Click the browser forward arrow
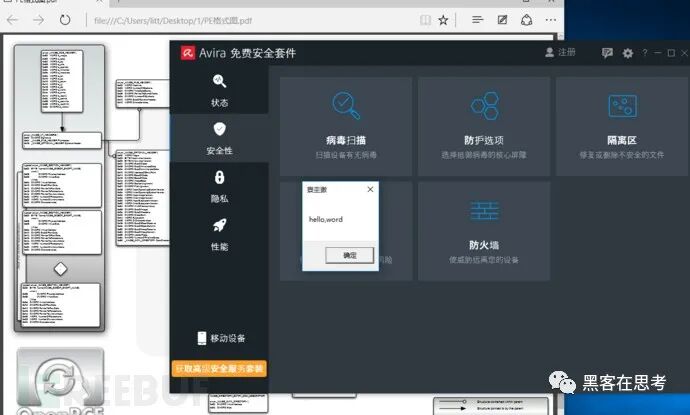The height and width of the screenshot is (415, 690). tap(39, 20)
